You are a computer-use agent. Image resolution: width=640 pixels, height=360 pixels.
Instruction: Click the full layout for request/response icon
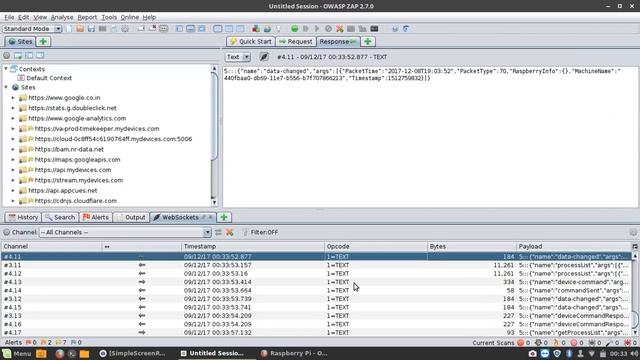click(202, 29)
